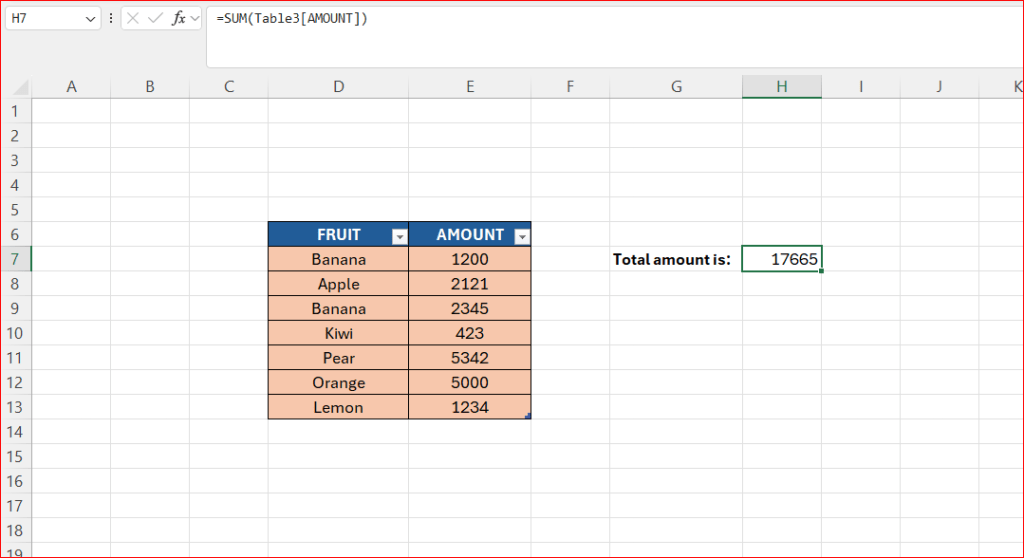
Task: Open the AMOUNT column filter dropdown
Action: point(521,236)
